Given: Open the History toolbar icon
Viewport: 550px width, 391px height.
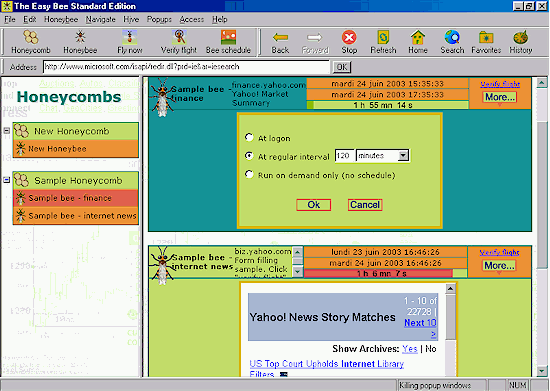Looking at the screenshot, I should [521, 42].
